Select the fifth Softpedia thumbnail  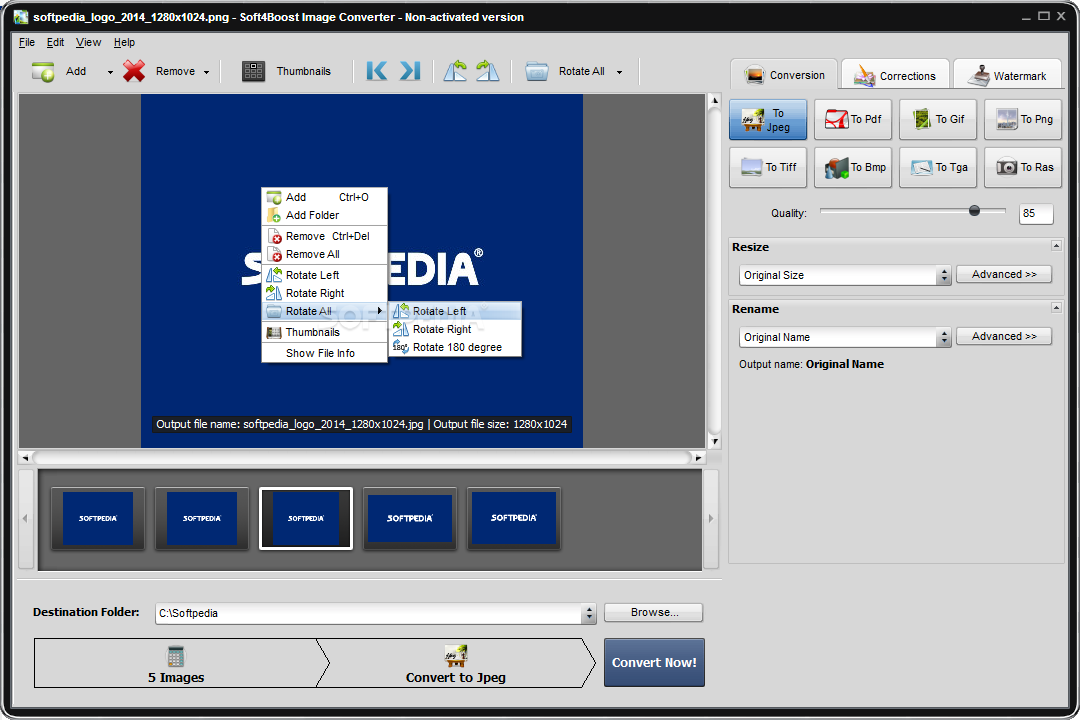[x=514, y=518]
